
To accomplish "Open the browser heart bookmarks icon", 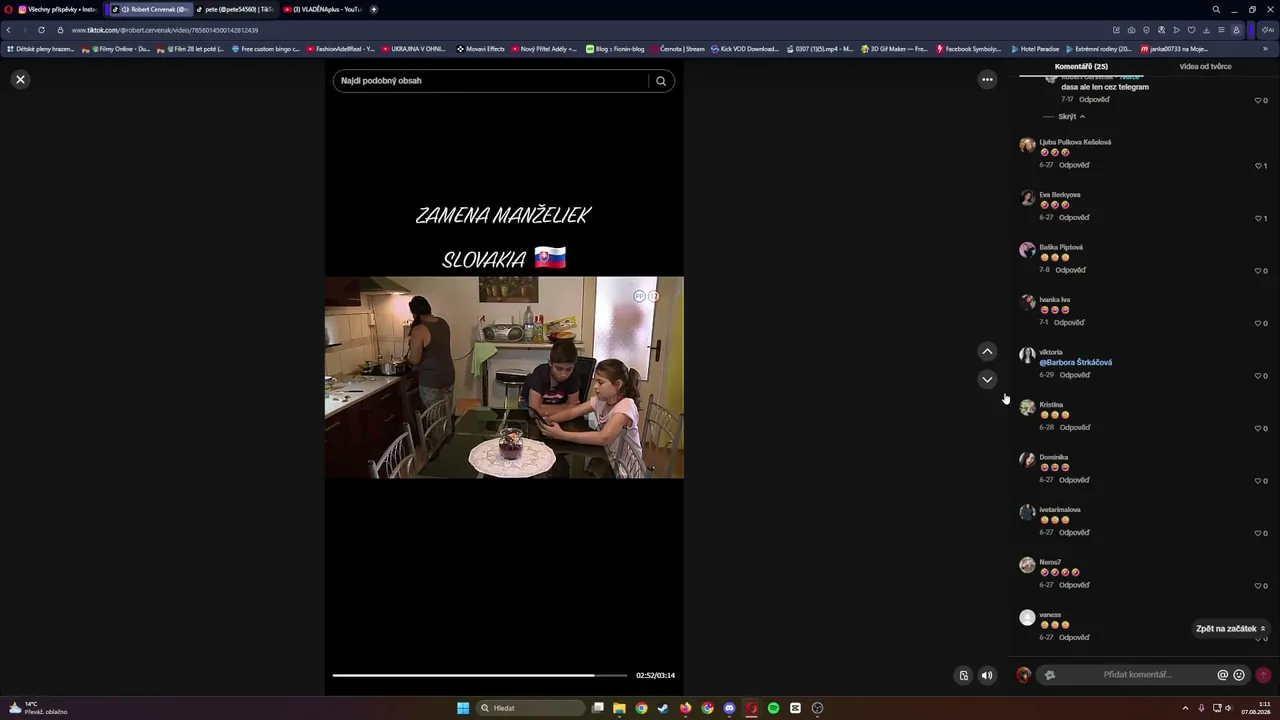I will click(x=1191, y=30).
